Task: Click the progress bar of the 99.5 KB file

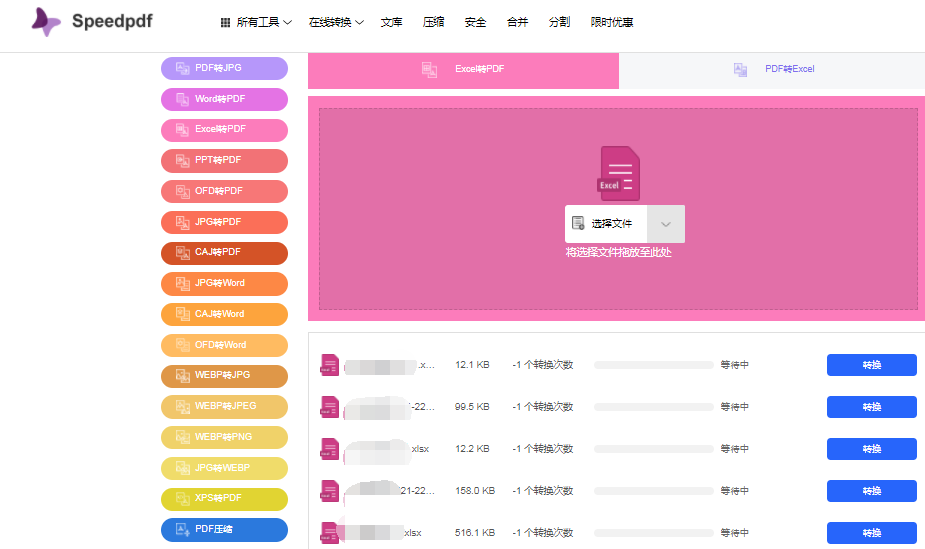Action: (654, 407)
